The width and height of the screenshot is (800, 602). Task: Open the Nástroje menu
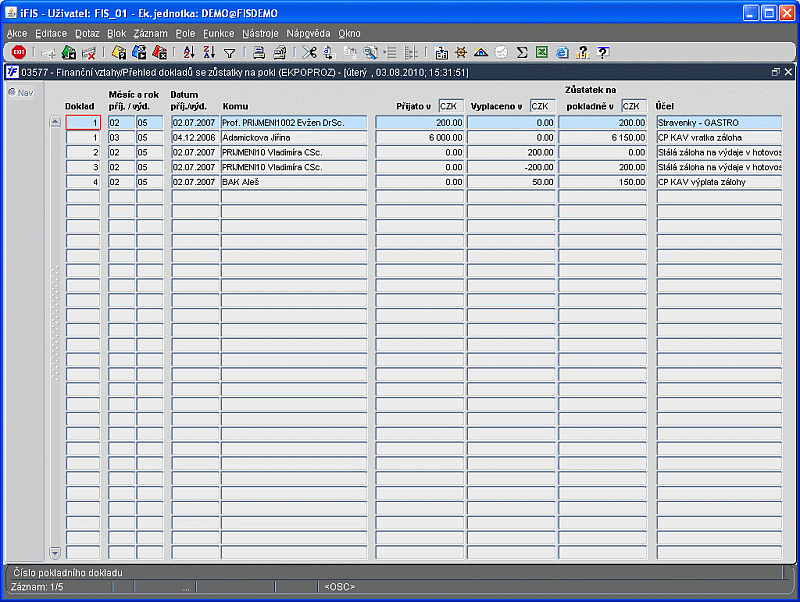pos(260,33)
